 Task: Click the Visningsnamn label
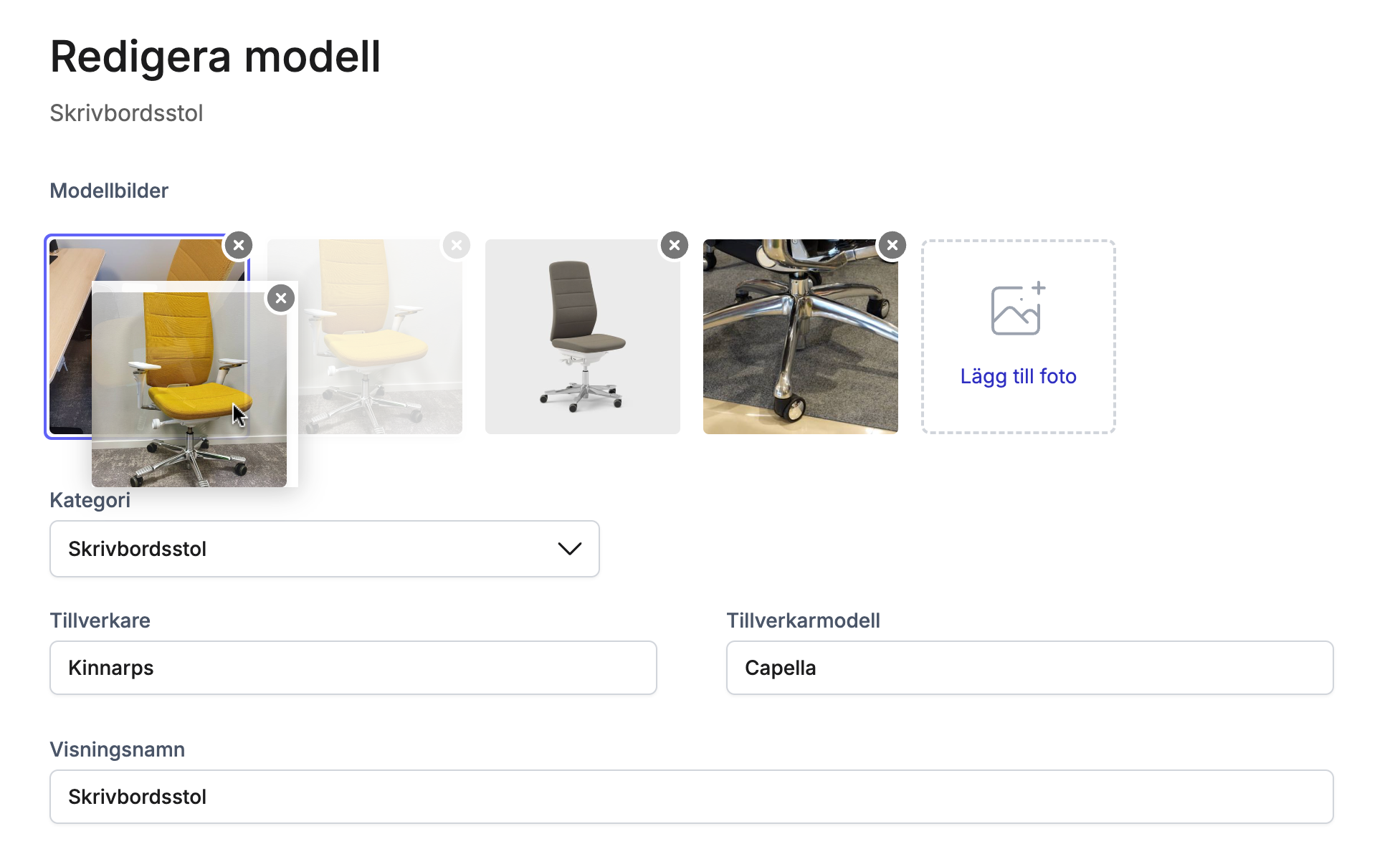tap(118, 749)
